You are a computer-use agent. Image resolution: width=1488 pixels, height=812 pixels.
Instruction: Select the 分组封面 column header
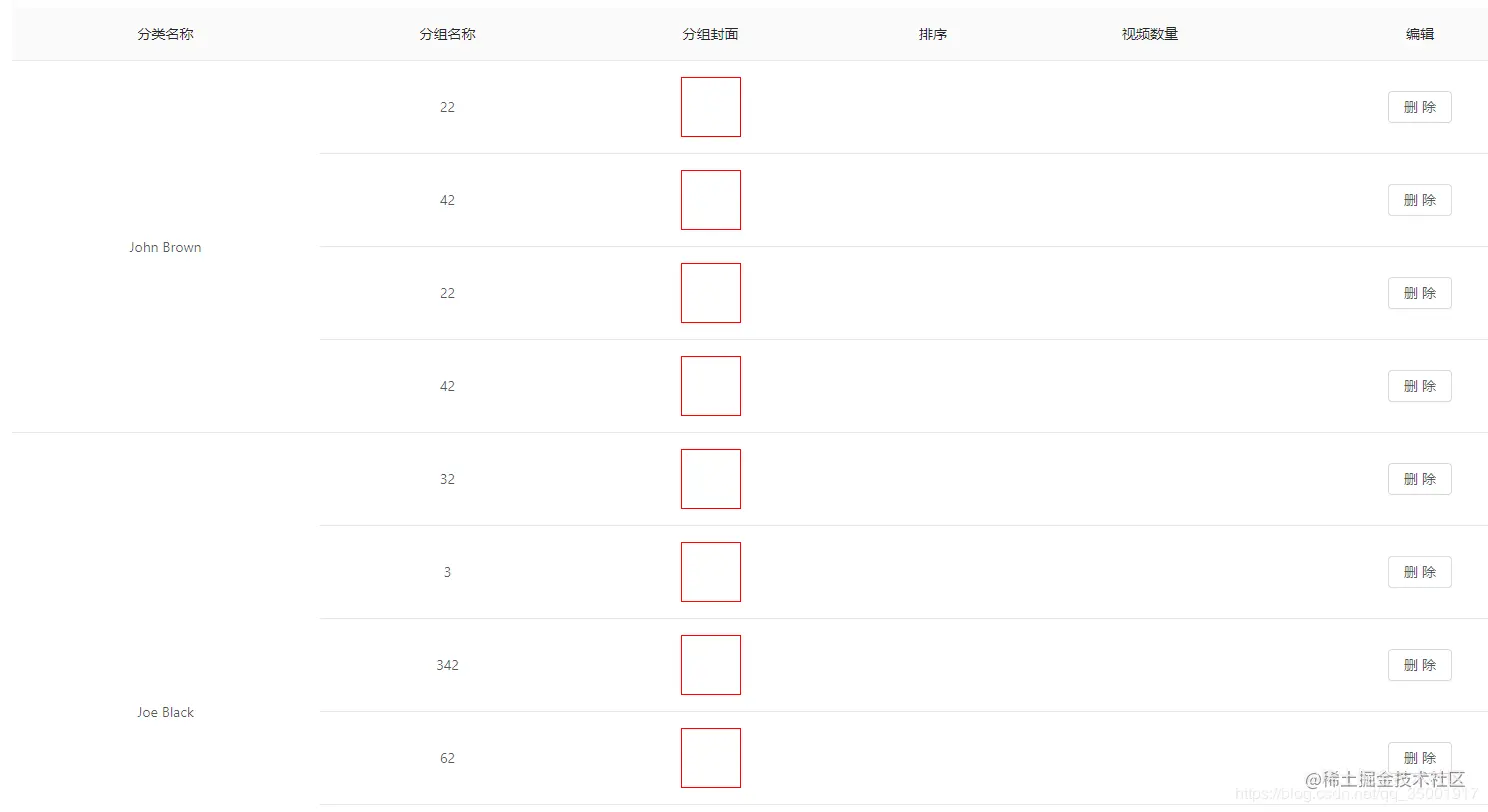710,34
